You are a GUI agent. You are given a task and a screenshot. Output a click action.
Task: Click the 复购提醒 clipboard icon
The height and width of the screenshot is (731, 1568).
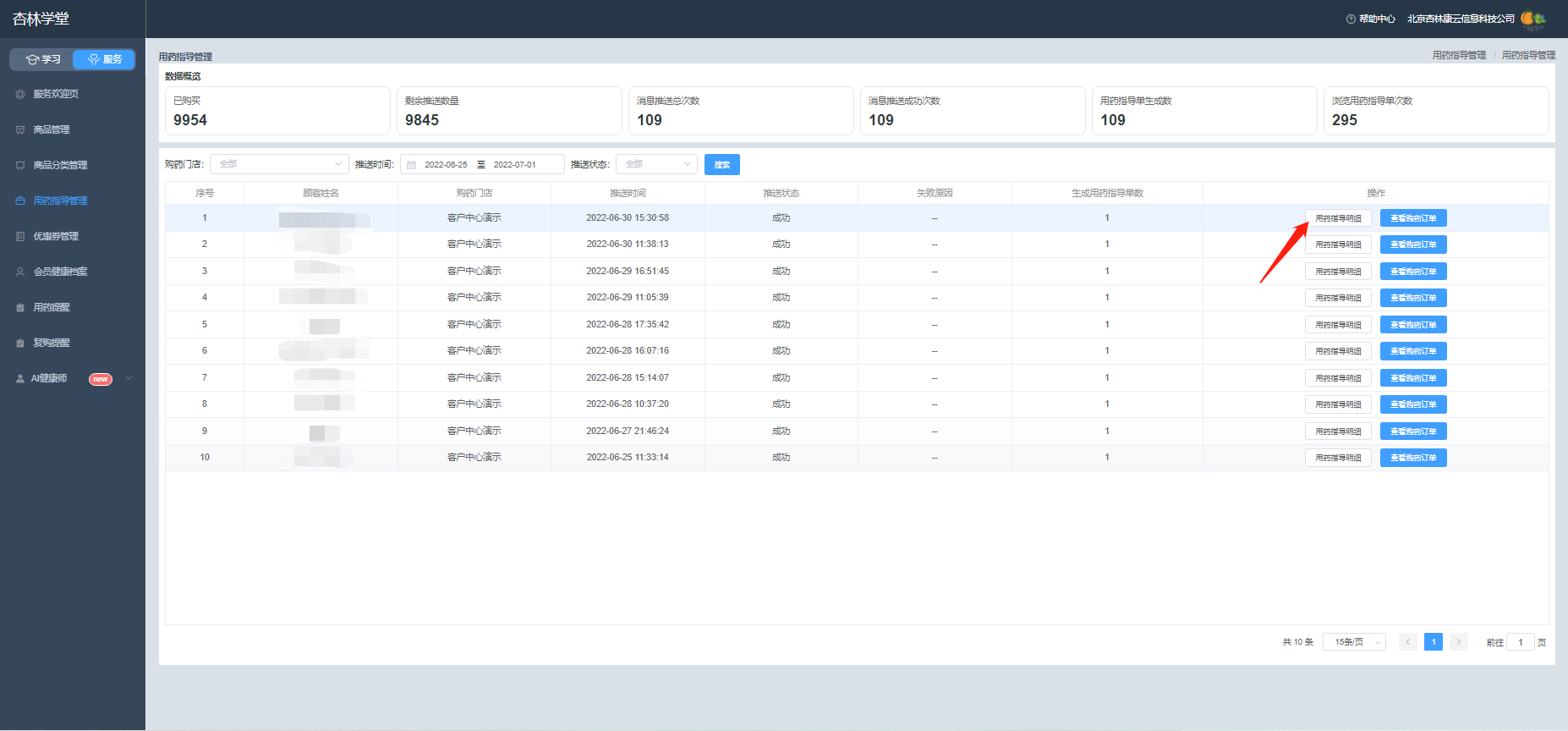[20, 343]
